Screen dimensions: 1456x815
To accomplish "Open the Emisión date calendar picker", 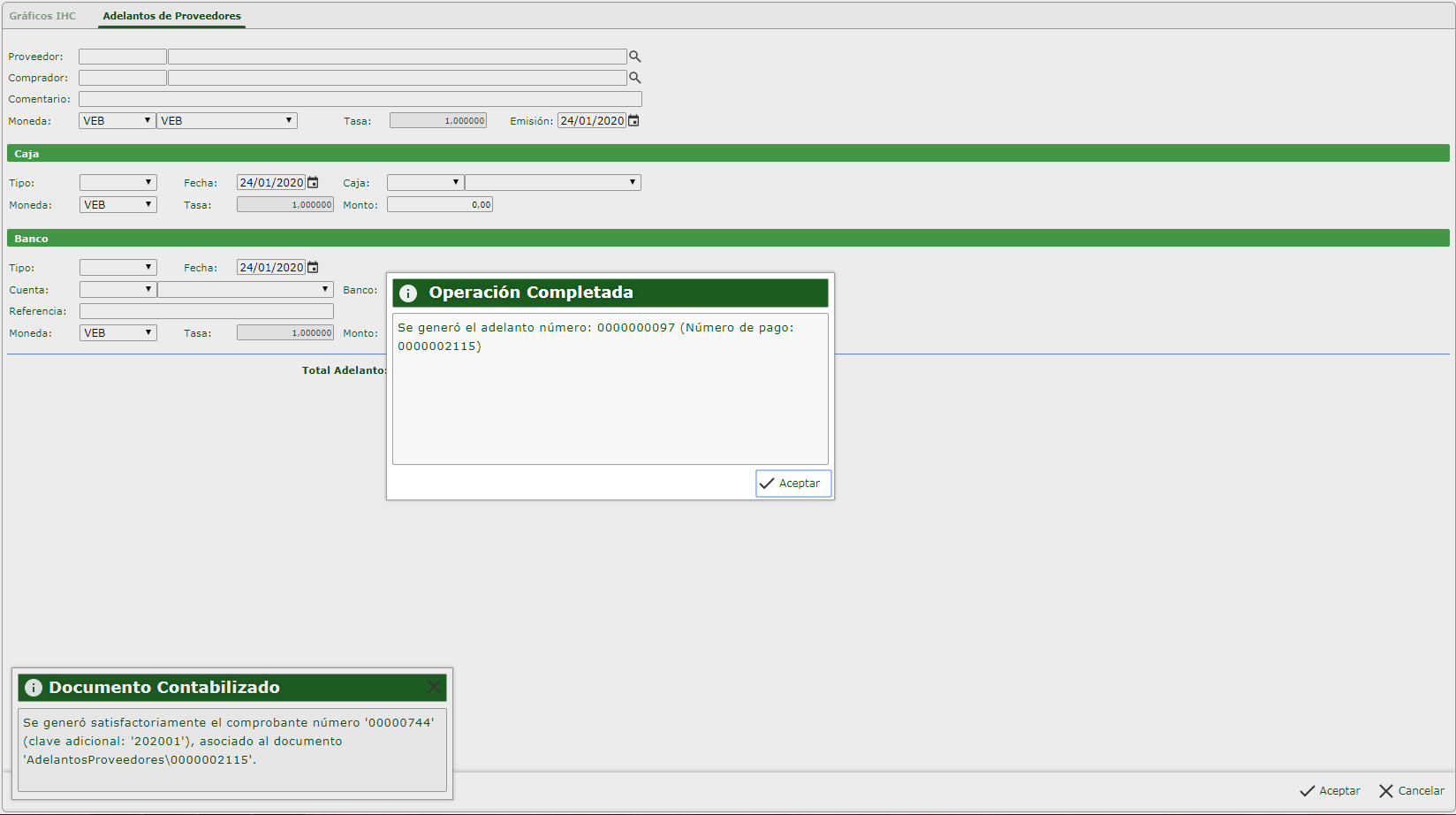I will 633,121.
